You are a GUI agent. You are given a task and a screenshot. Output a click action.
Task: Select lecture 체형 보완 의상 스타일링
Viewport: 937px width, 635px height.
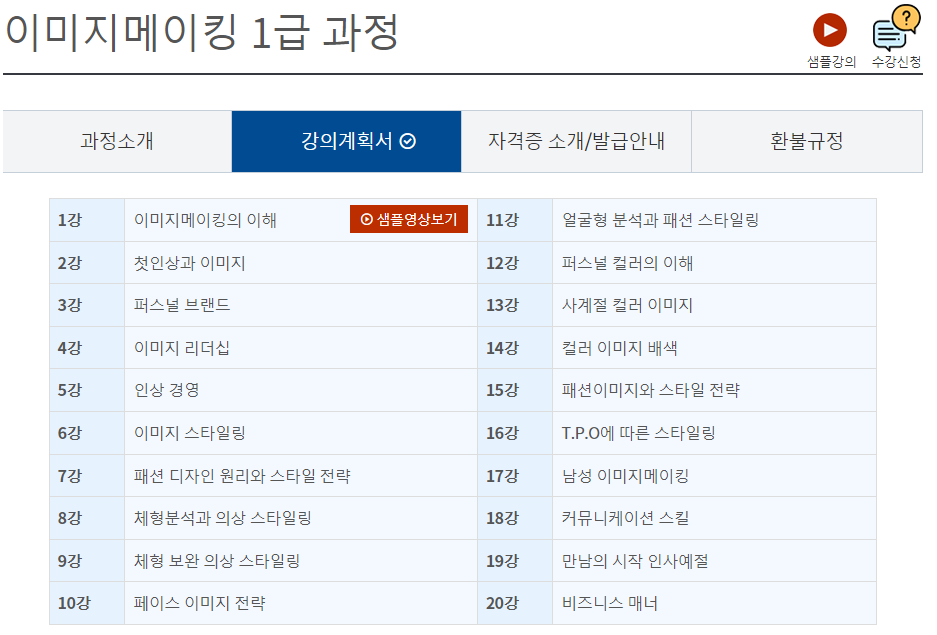(x=216, y=561)
